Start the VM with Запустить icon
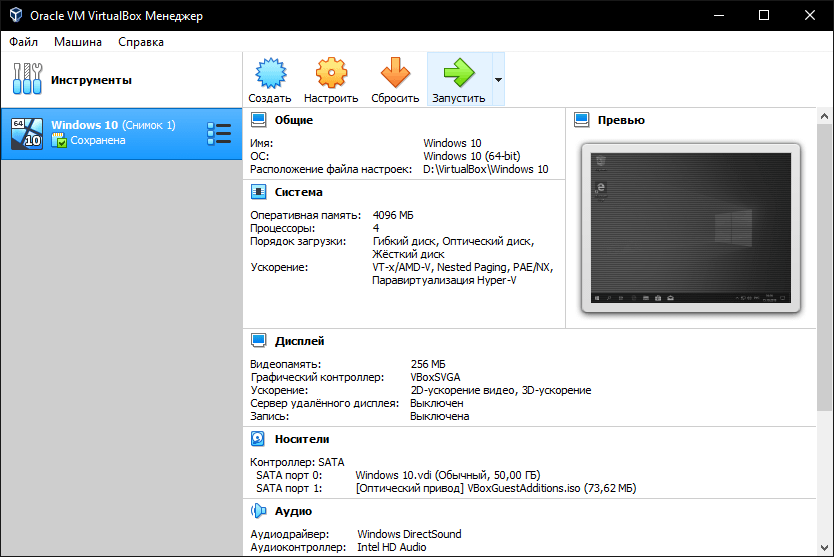Viewport: 834px width, 557px height. [x=458, y=74]
